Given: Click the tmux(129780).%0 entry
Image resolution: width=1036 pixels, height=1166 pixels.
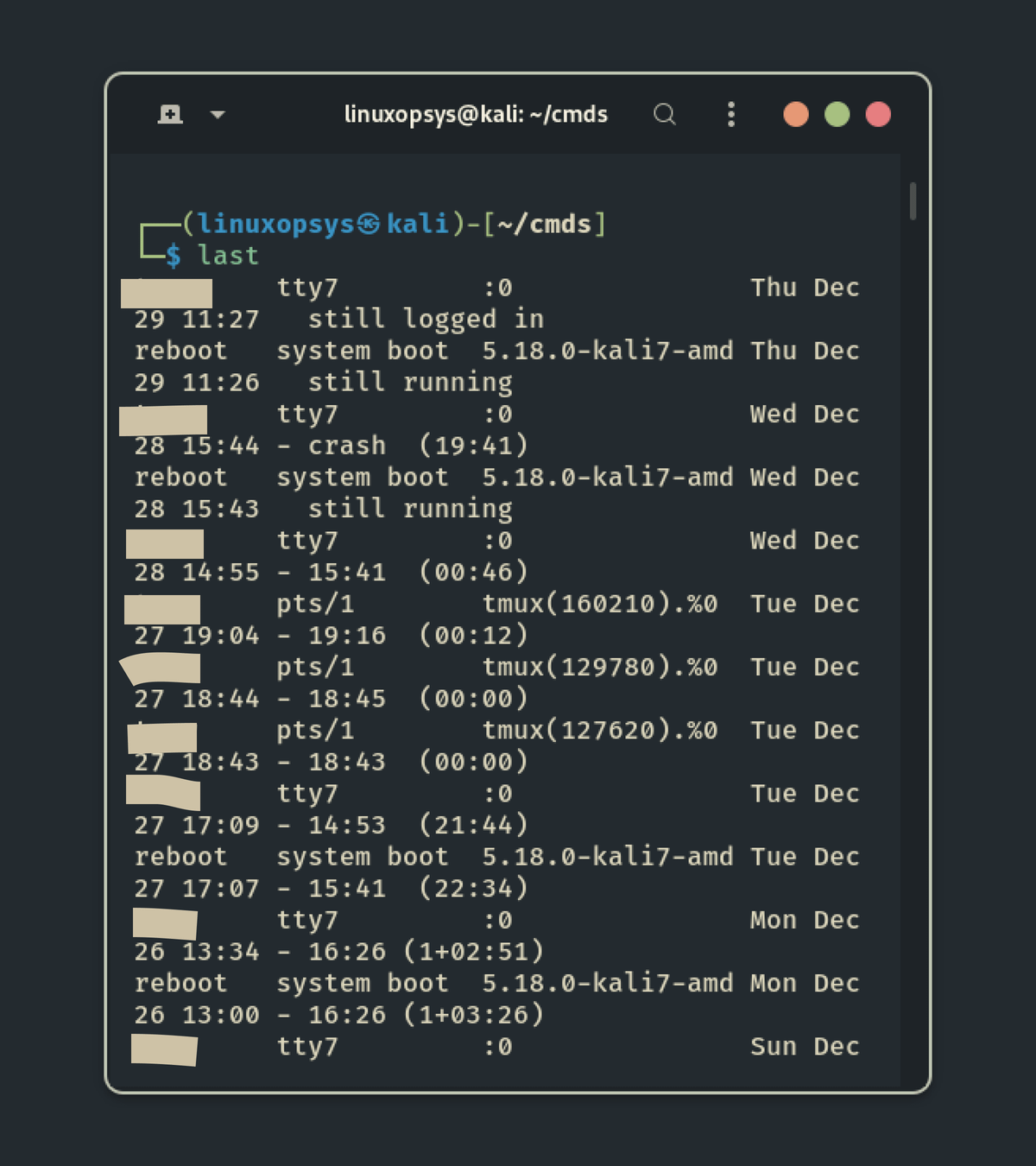Looking at the screenshot, I should pos(599,667).
